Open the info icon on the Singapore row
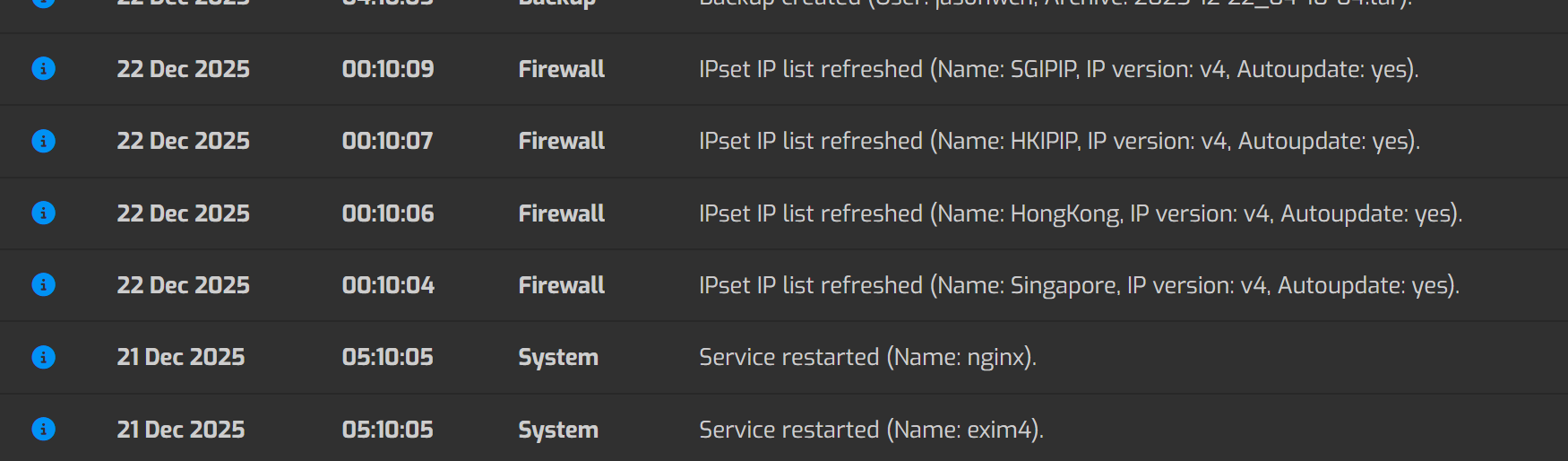The image size is (1568, 461). point(43,285)
